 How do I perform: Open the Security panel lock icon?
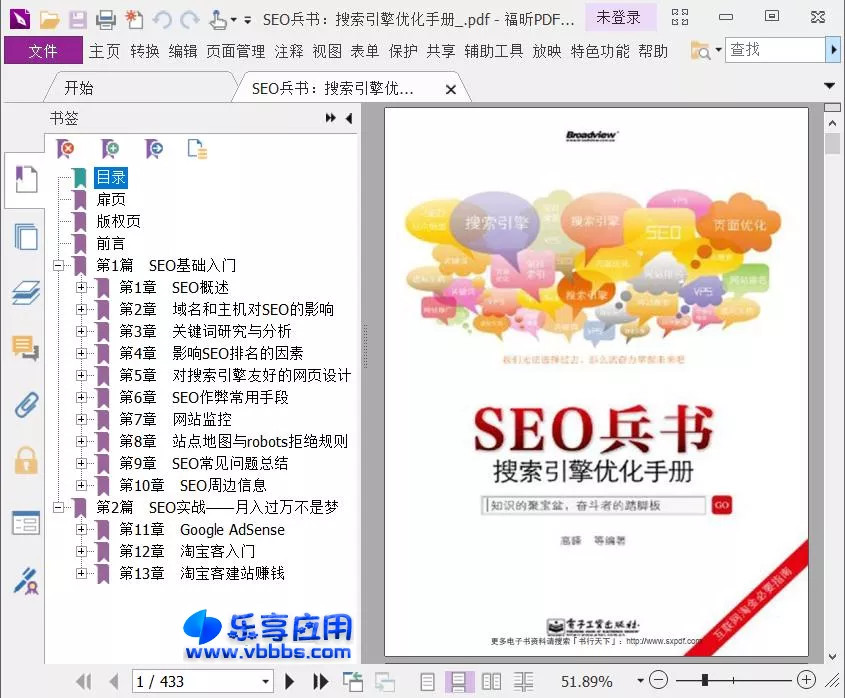click(25, 460)
